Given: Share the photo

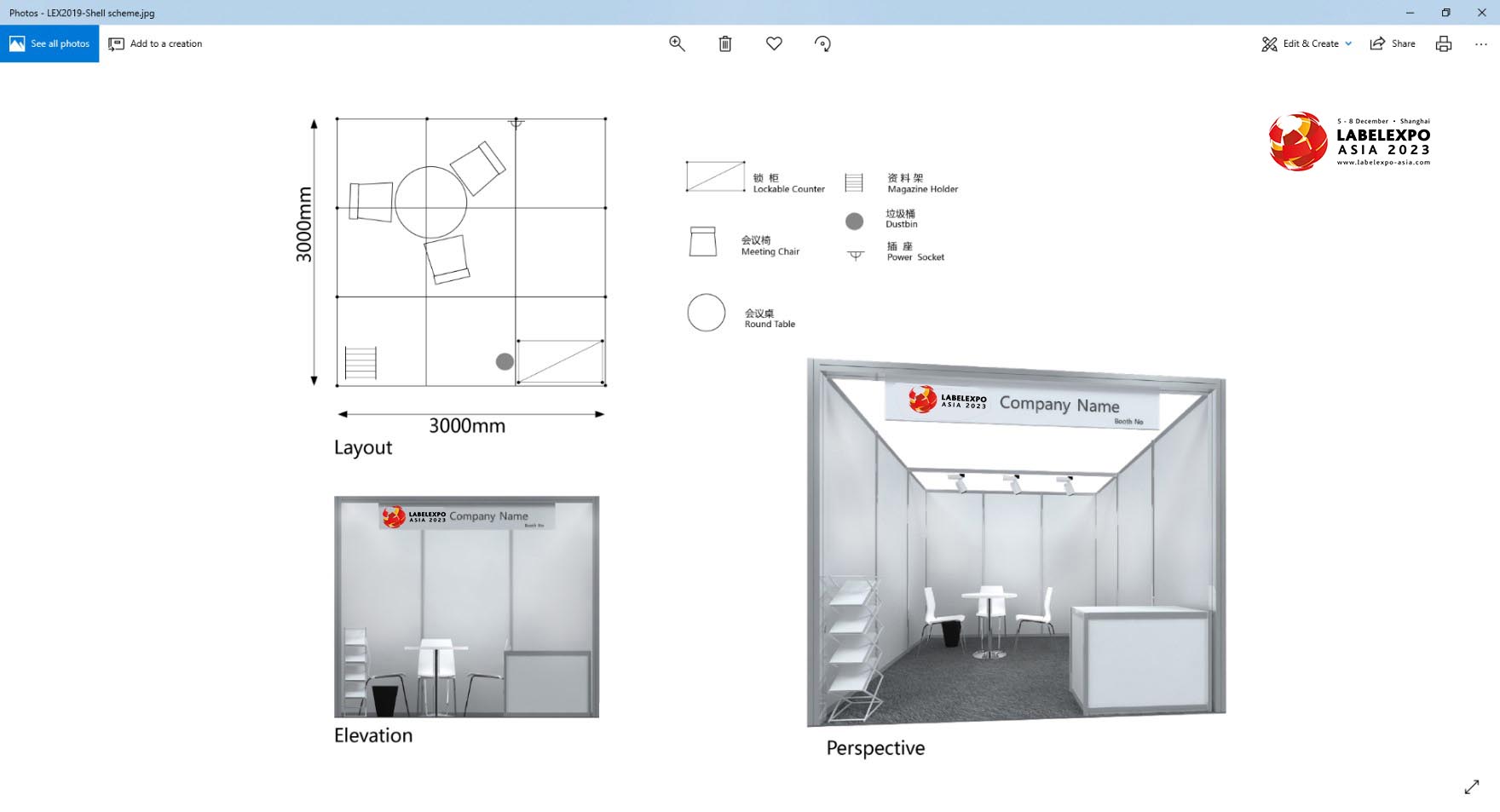Looking at the screenshot, I should (1393, 43).
